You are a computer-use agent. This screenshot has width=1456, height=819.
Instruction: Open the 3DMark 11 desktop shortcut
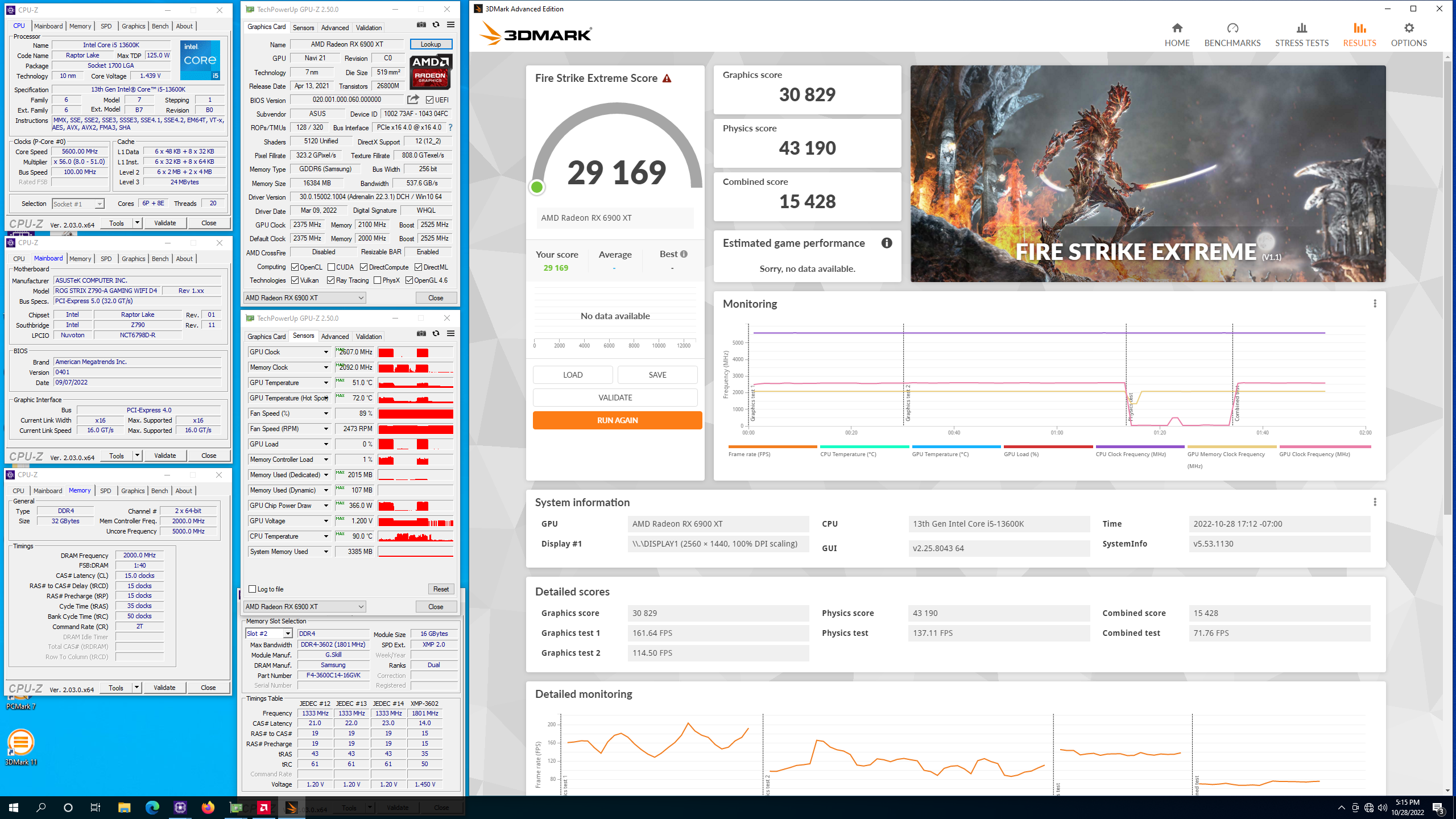tap(20, 746)
